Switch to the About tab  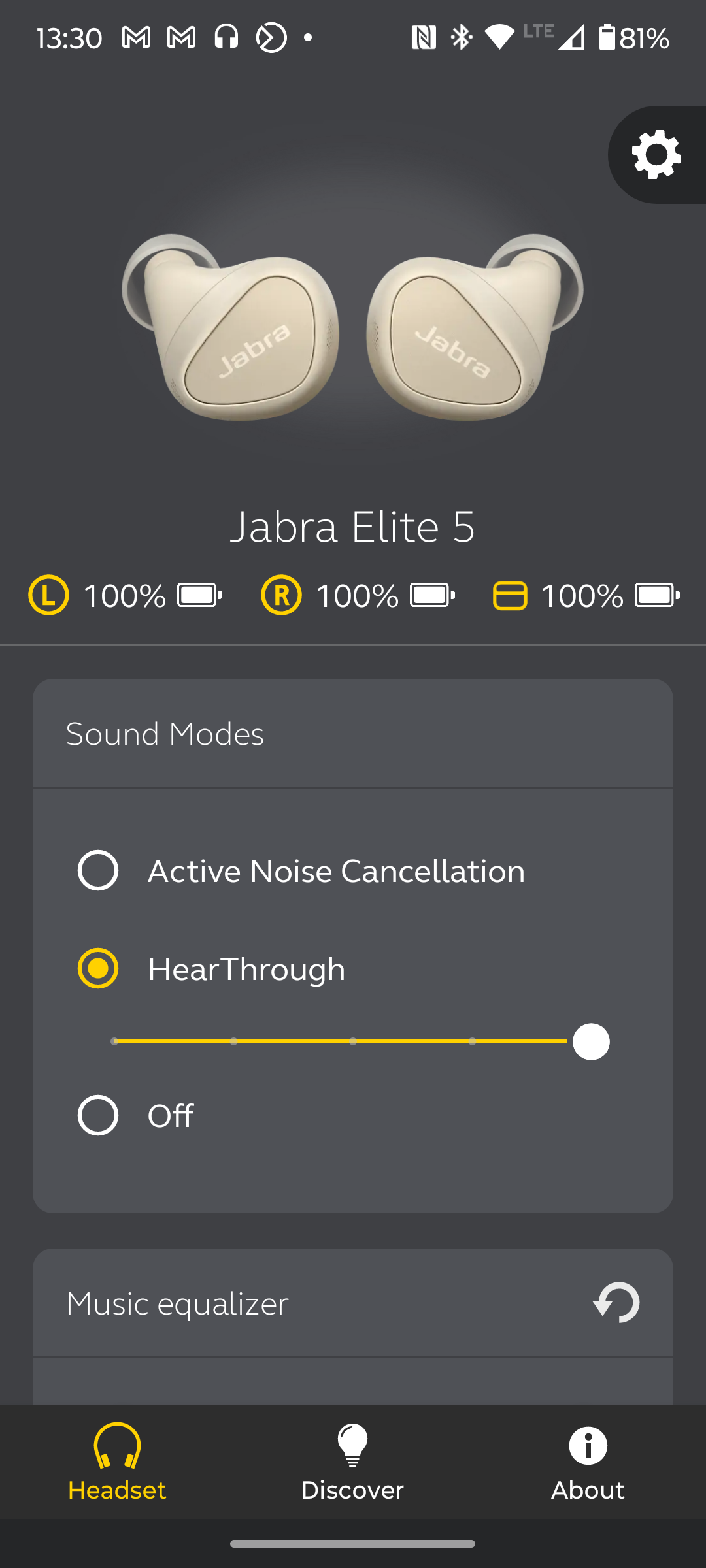588,1462
